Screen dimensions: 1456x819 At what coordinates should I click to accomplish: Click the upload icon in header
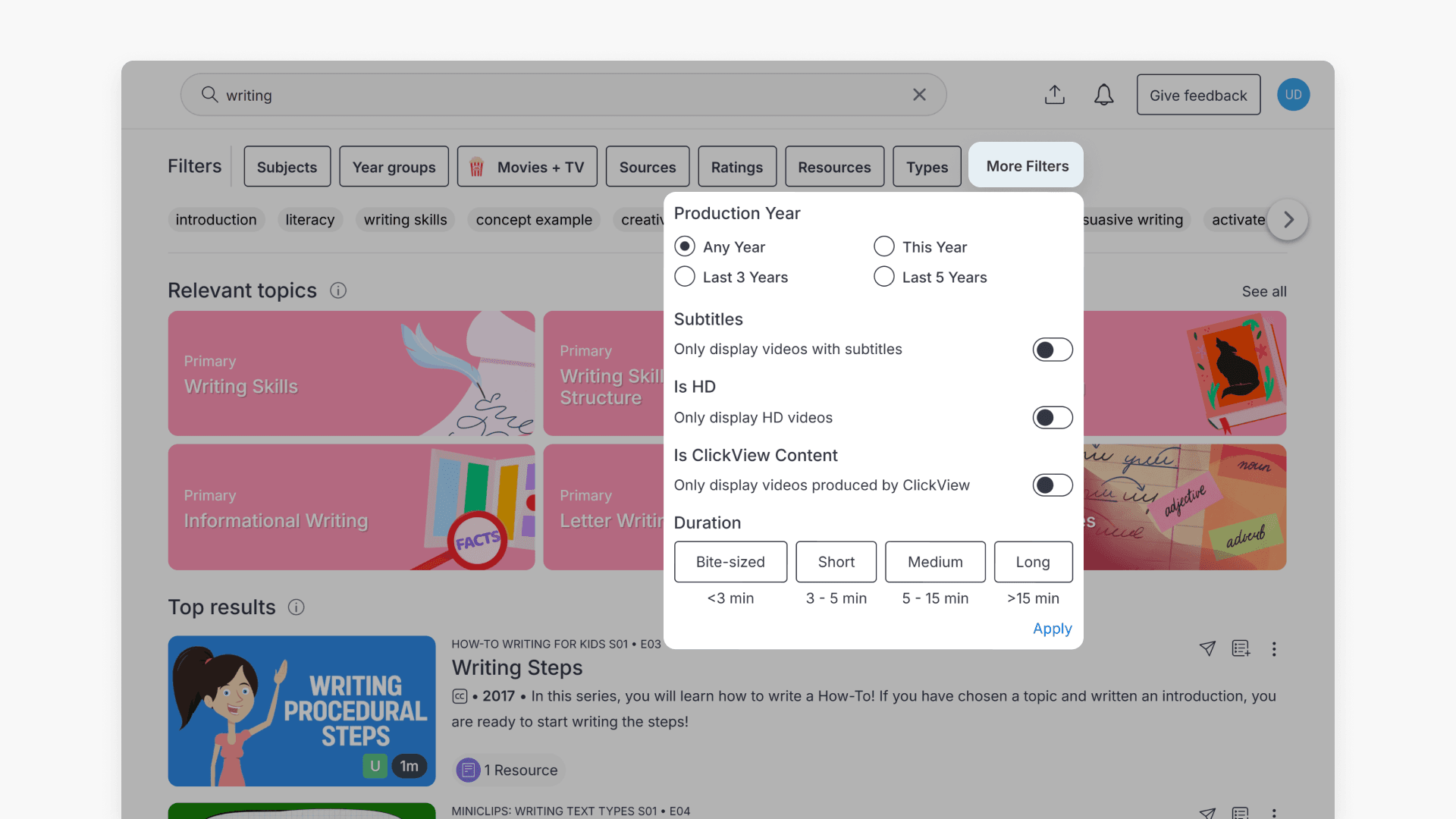point(1054,95)
